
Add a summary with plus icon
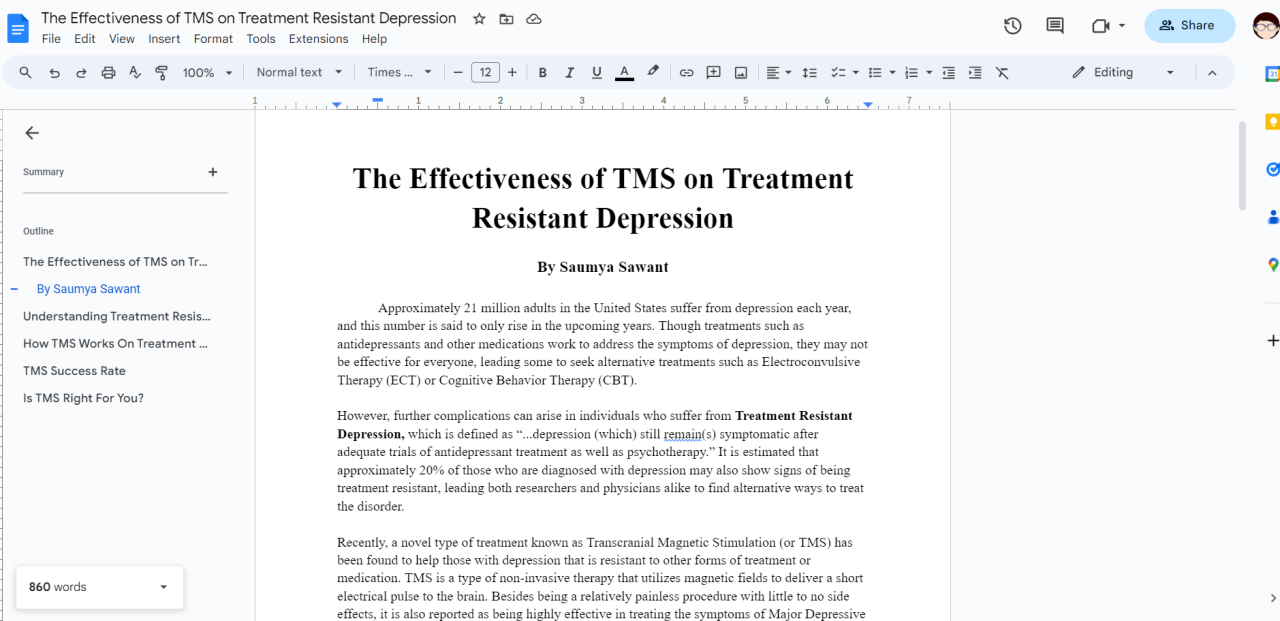212,172
